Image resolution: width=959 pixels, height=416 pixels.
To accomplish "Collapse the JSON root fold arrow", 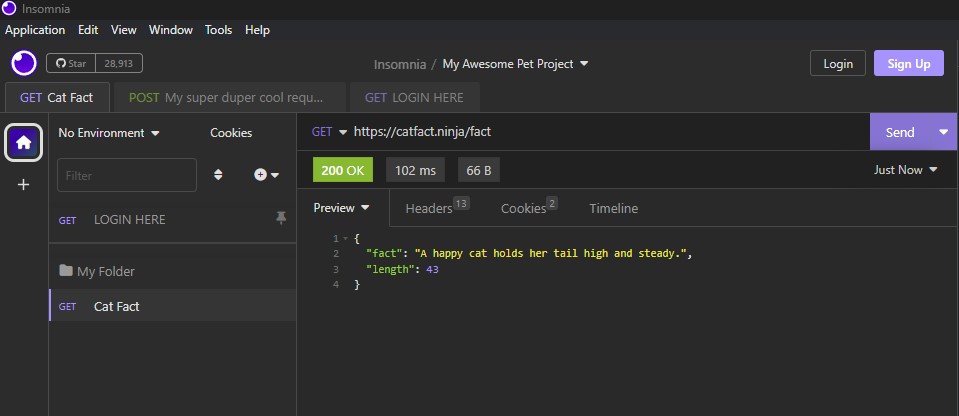I will [x=346, y=238].
